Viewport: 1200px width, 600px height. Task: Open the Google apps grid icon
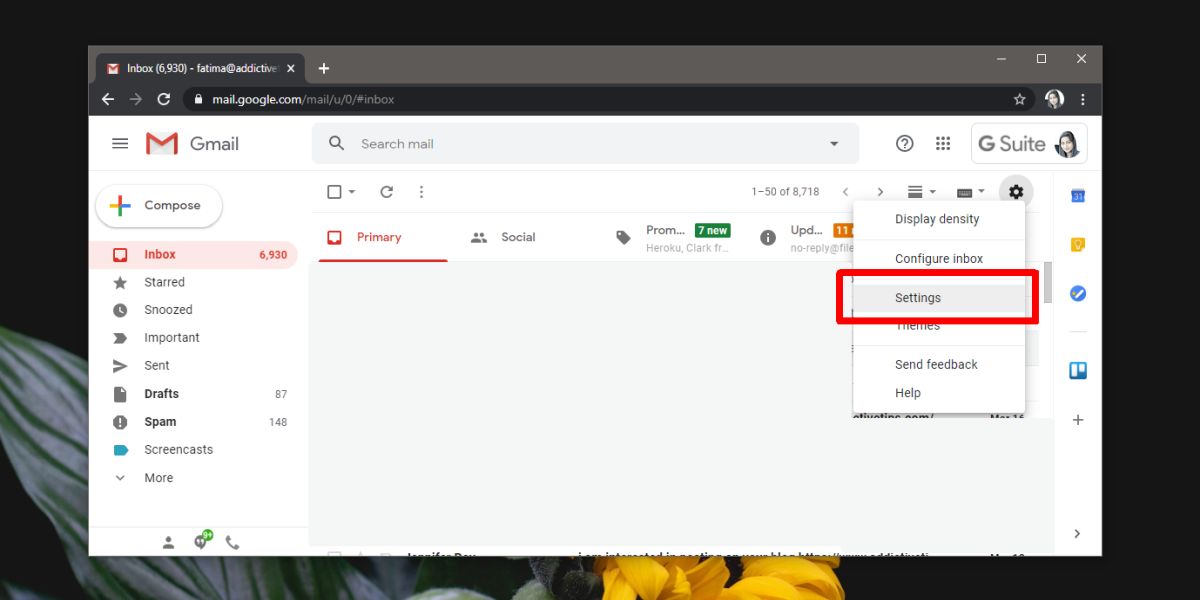[x=943, y=144]
